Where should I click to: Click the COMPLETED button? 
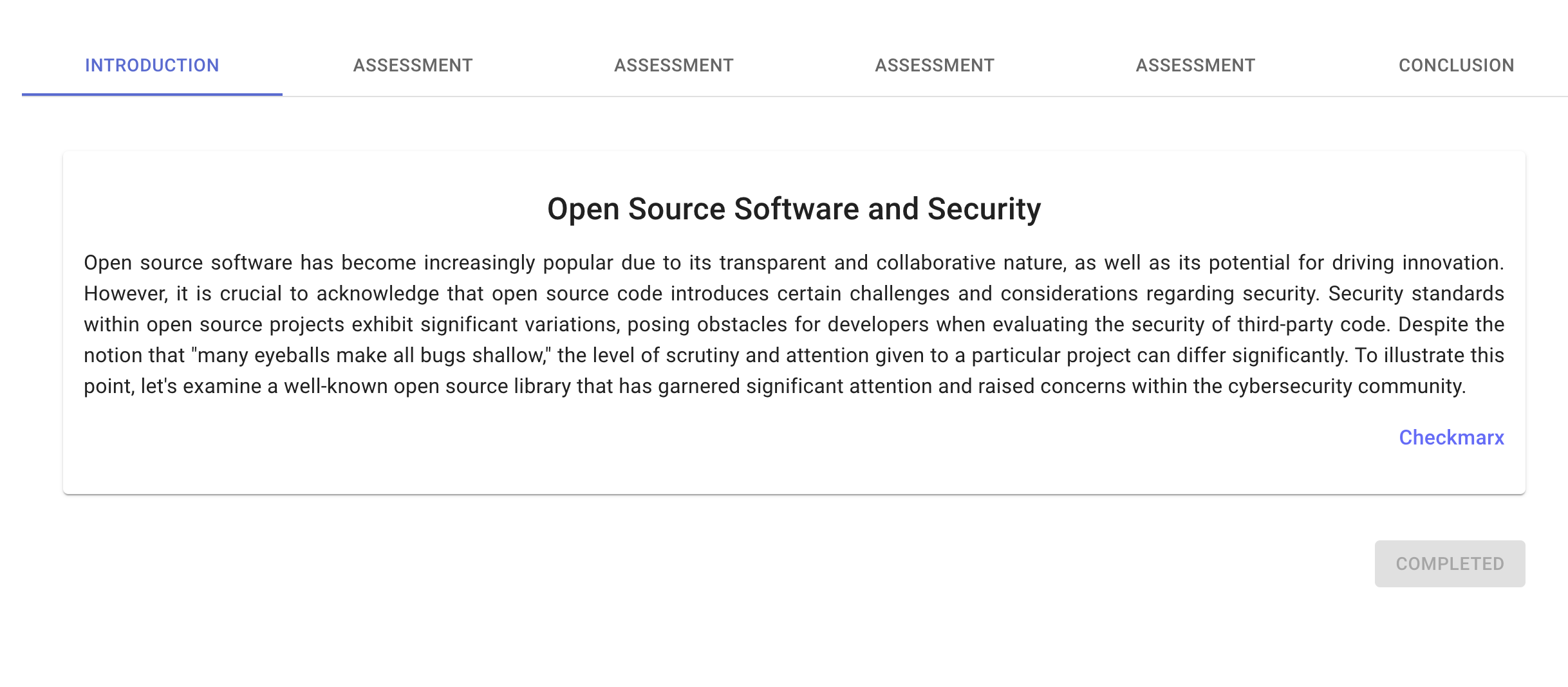[1450, 563]
